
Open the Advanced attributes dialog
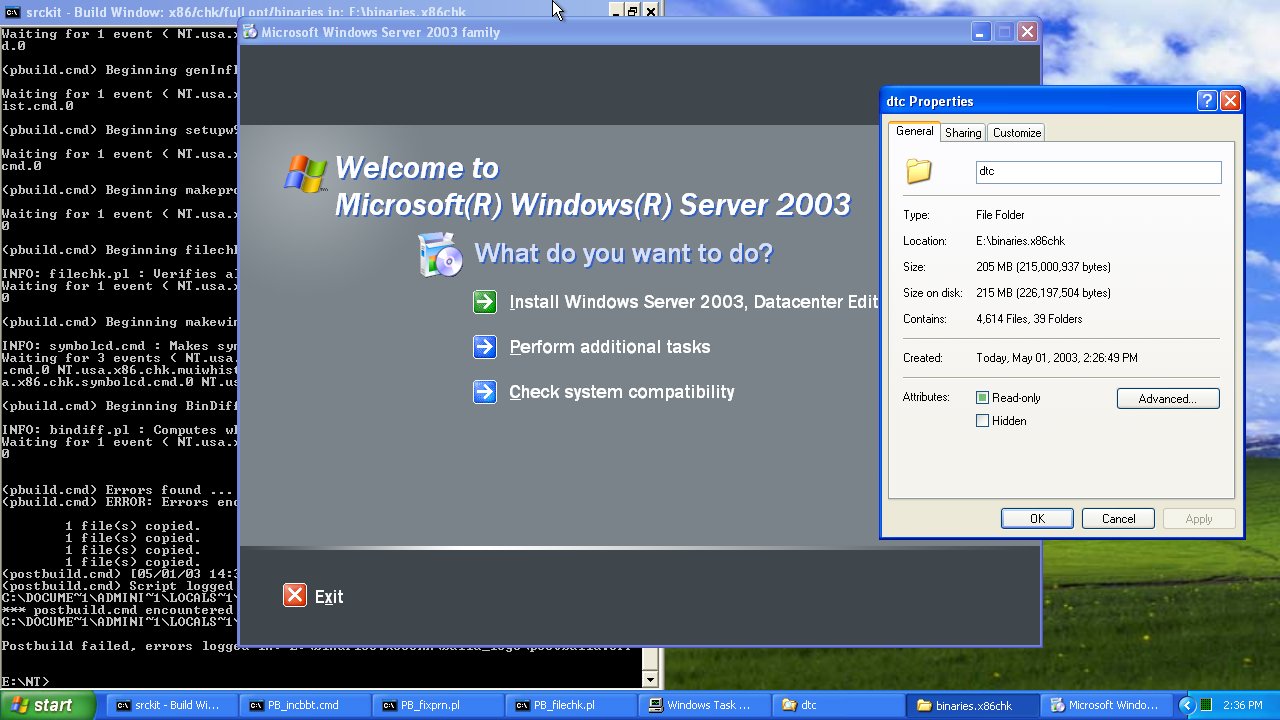pos(1168,399)
